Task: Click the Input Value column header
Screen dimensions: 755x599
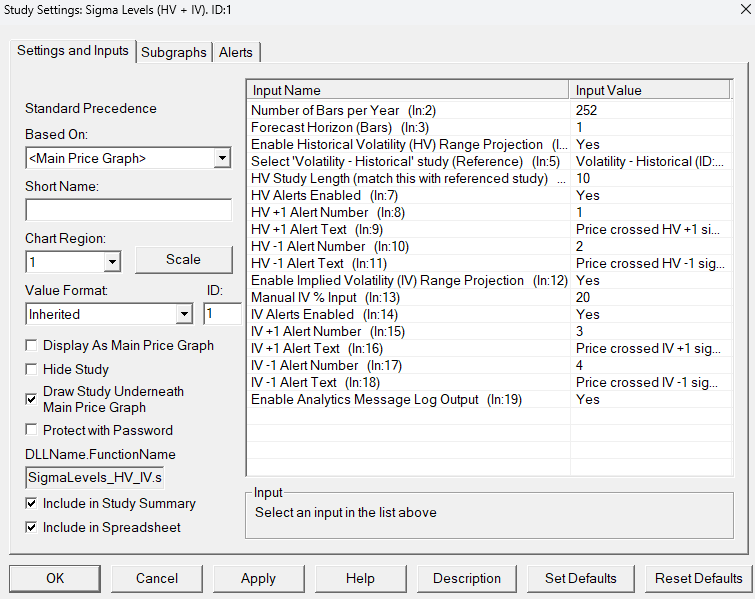Action: (x=650, y=90)
